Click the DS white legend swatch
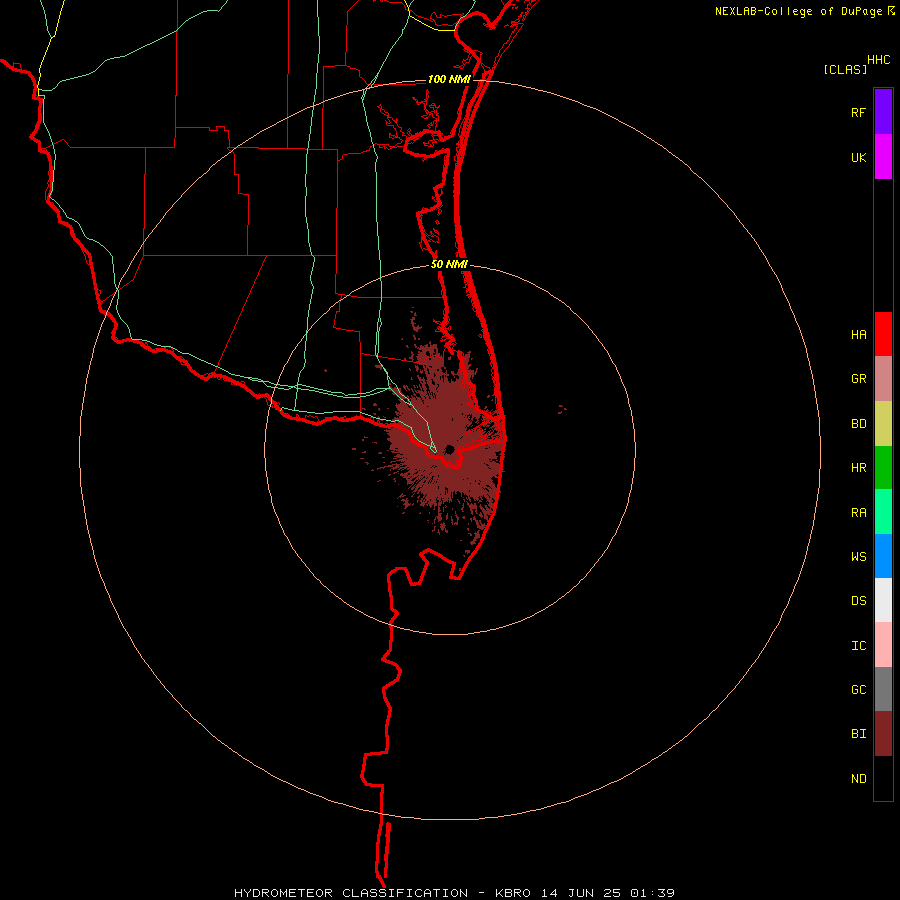 pos(883,600)
